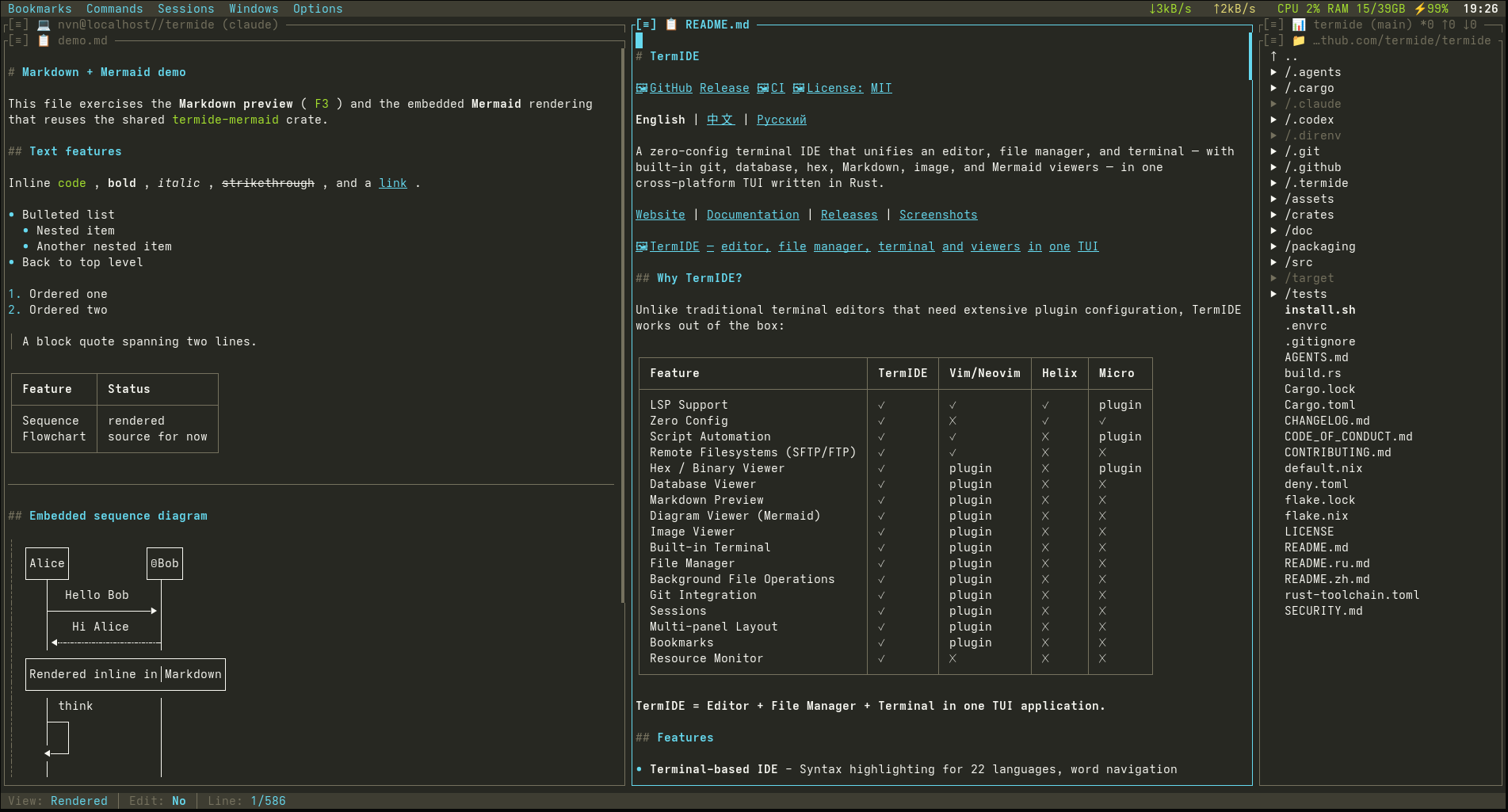Click the Line: 1/586 status entry
This screenshot has height=812, width=1508.
pos(246,801)
